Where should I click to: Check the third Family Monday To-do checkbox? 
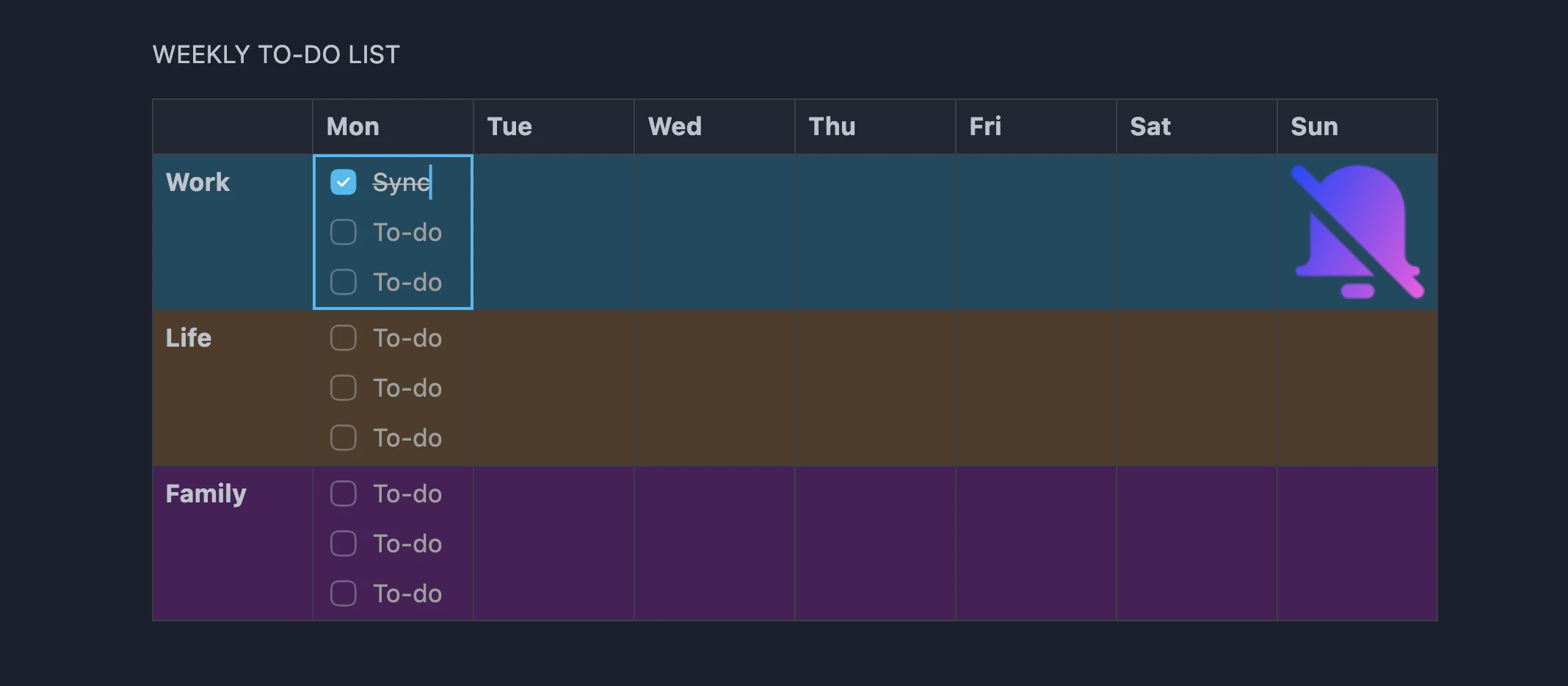pyautogui.click(x=344, y=593)
